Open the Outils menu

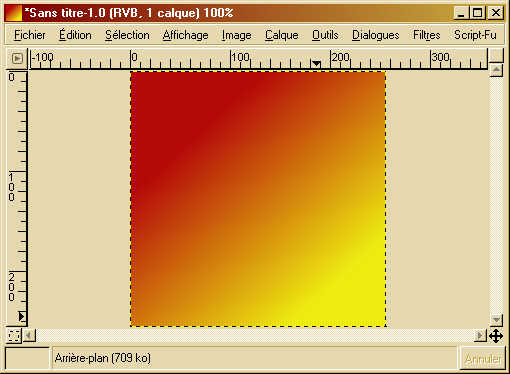pos(325,35)
